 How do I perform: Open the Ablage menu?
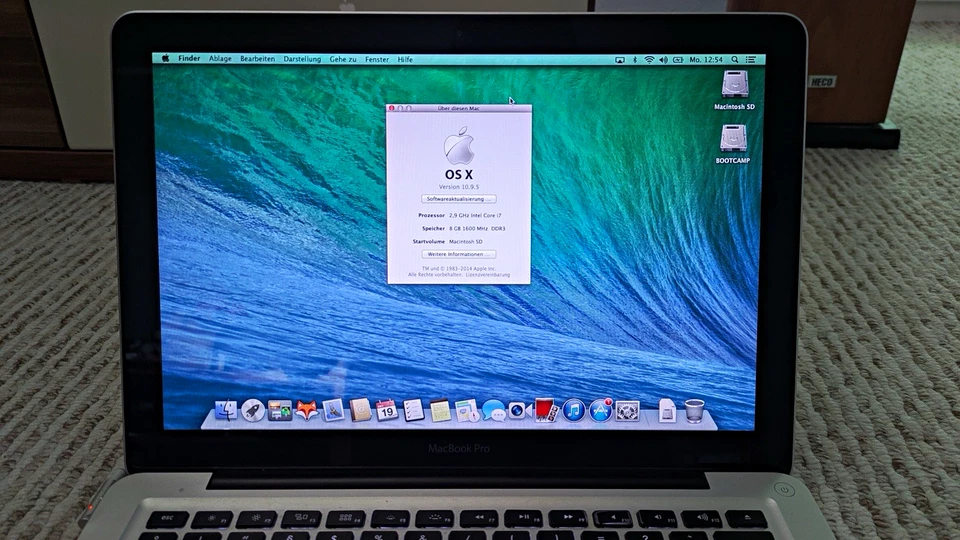(x=220, y=59)
